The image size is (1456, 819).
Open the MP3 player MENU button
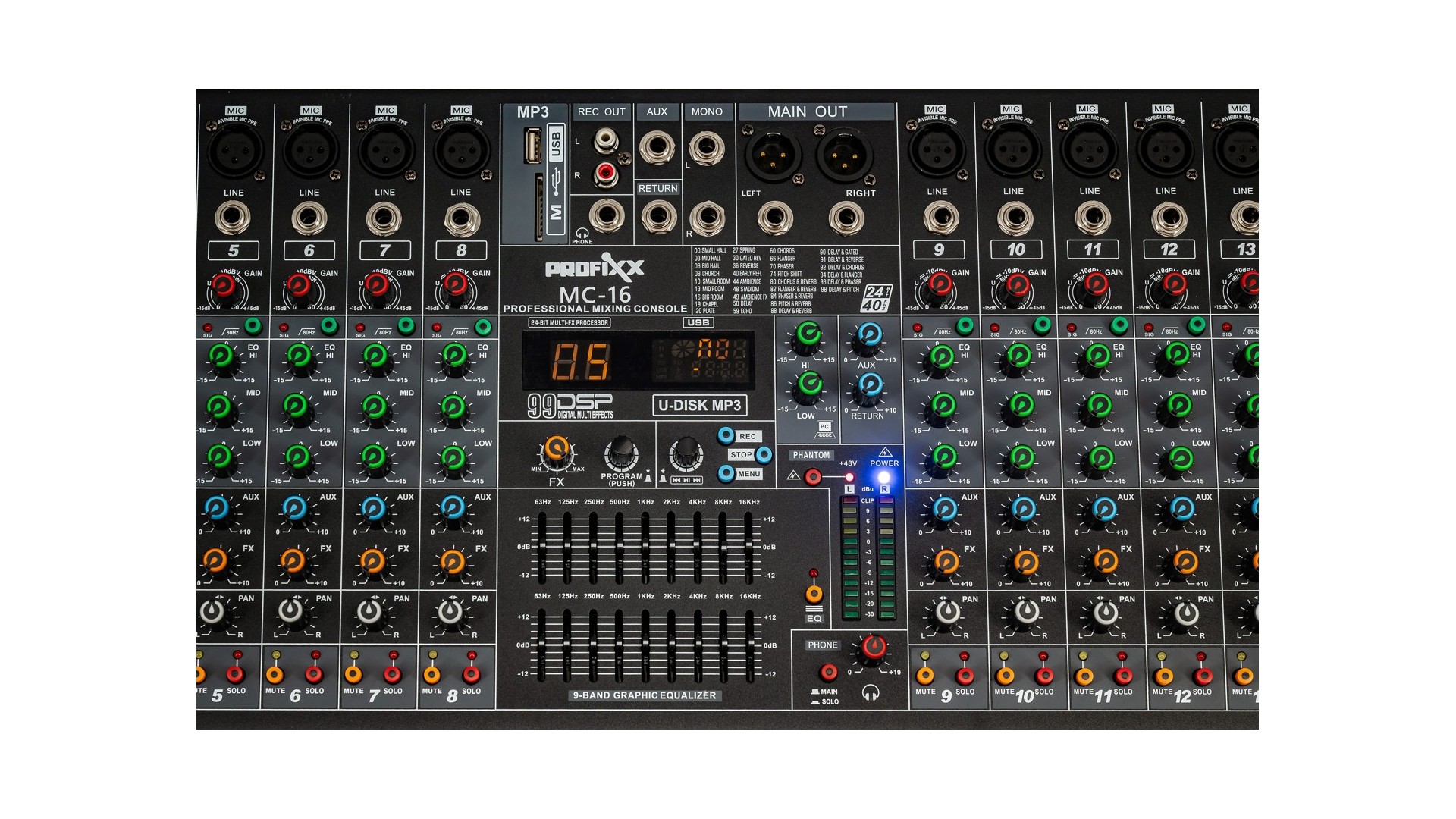point(726,473)
